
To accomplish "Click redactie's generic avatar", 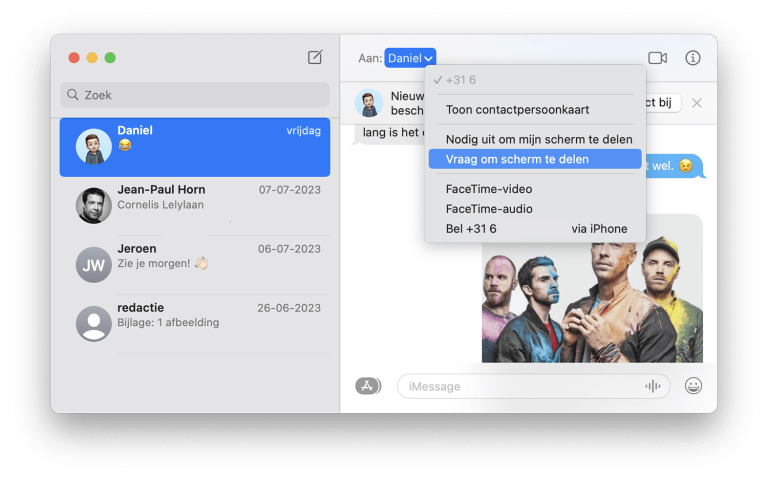I will [x=94, y=324].
